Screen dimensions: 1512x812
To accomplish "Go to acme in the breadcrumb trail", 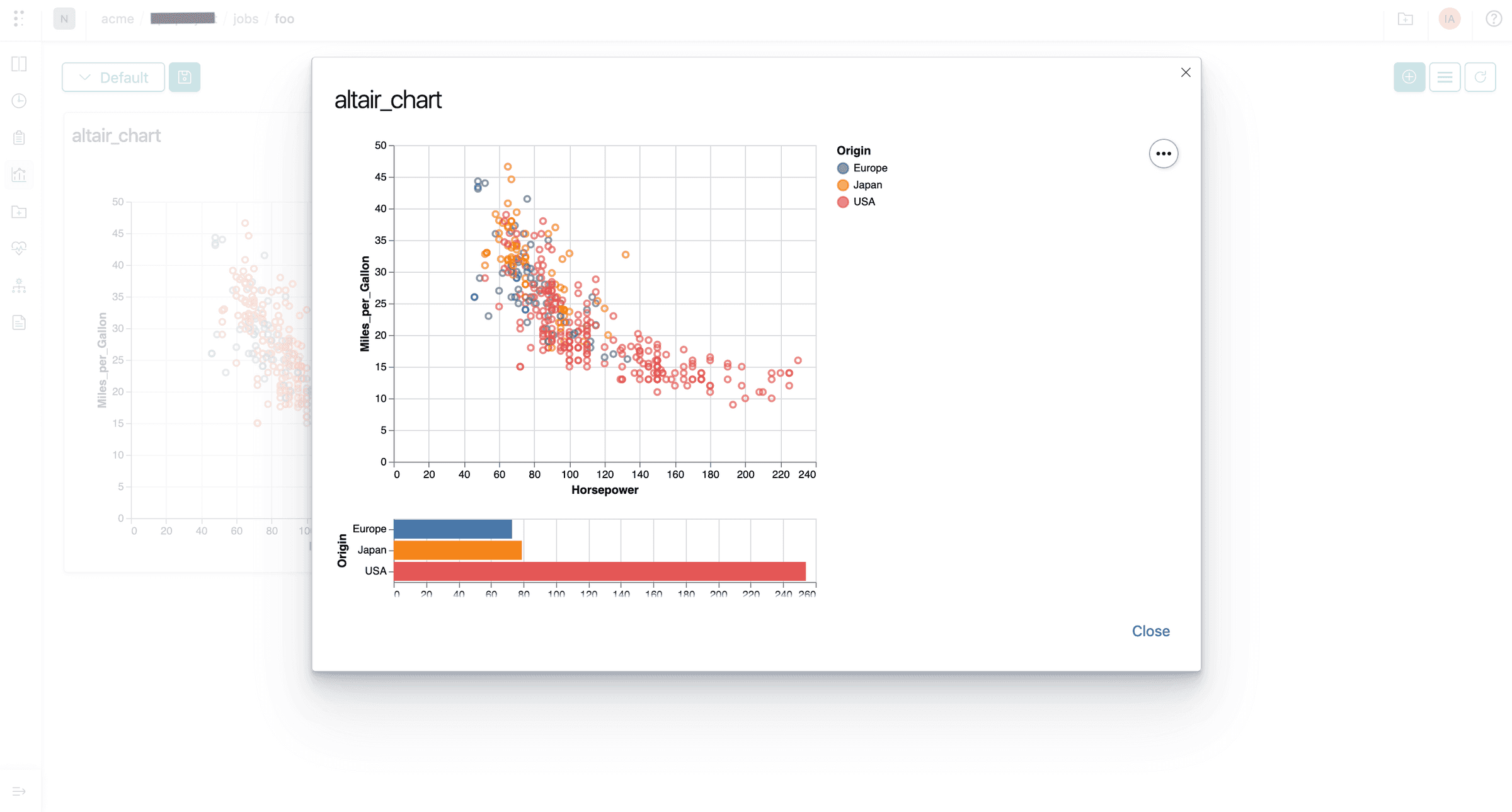I will click(117, 18).
